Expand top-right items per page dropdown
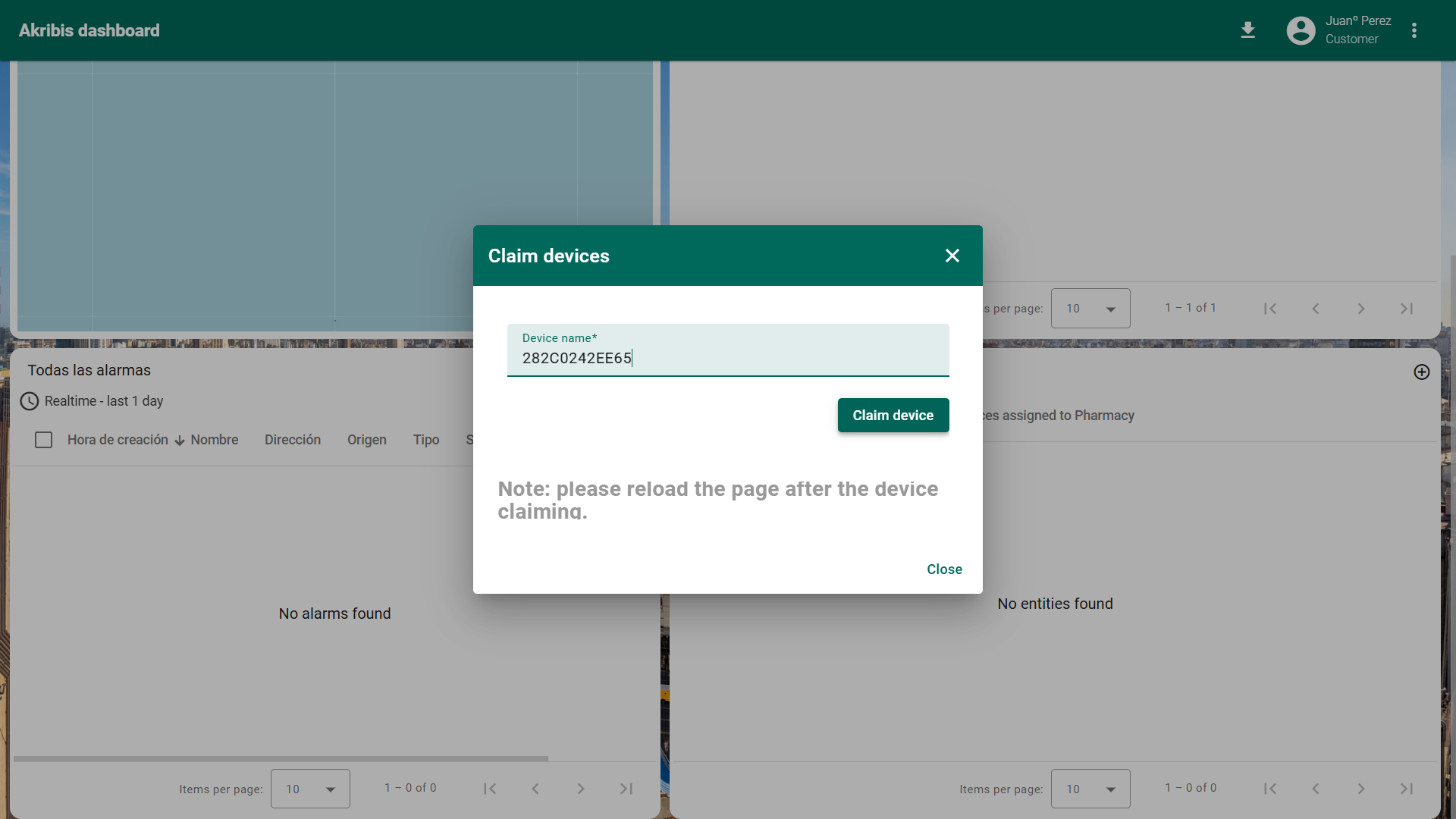Viewport: 1456px width, 819px height. pyautogui.click(x=1090, y=309)
